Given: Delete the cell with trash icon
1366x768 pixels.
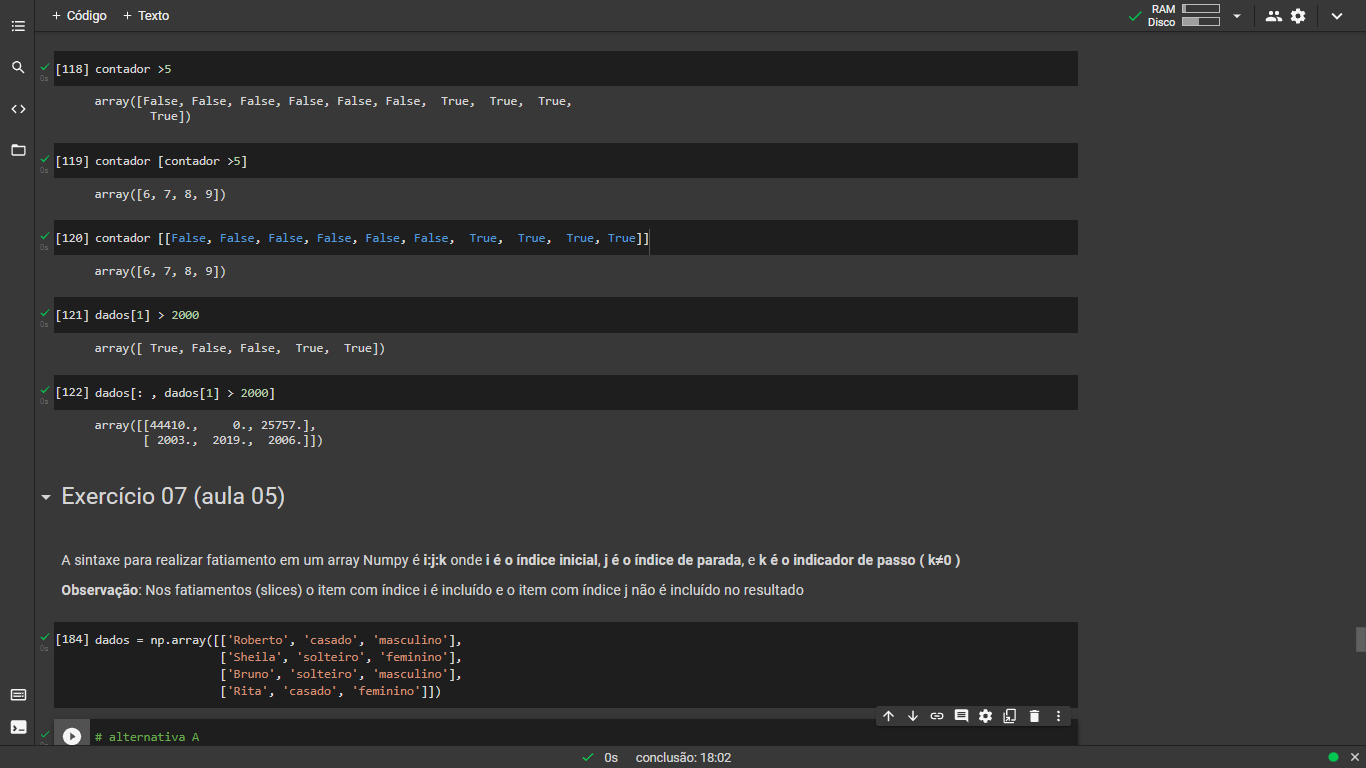Looking at the screenshot, I should coord(1034,716).
